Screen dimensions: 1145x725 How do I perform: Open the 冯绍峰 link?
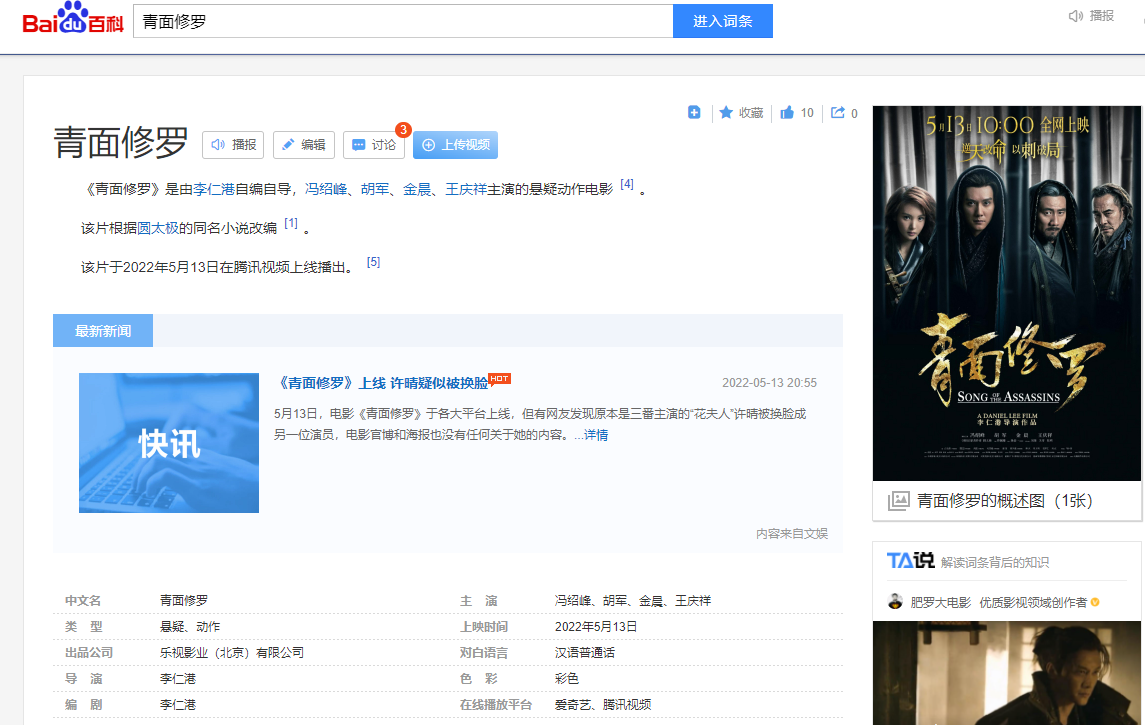(326, 189)
